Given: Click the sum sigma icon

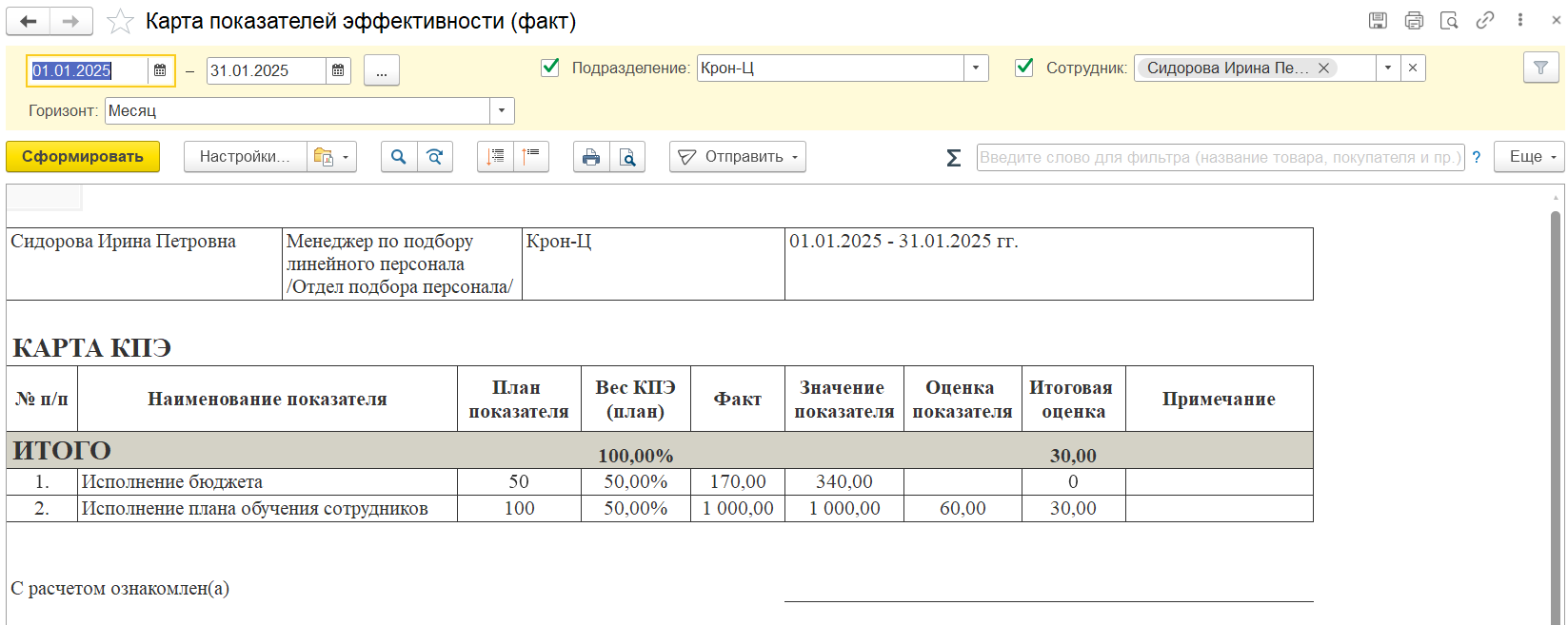Looking at the screenshot, I should tap(953, 158).
